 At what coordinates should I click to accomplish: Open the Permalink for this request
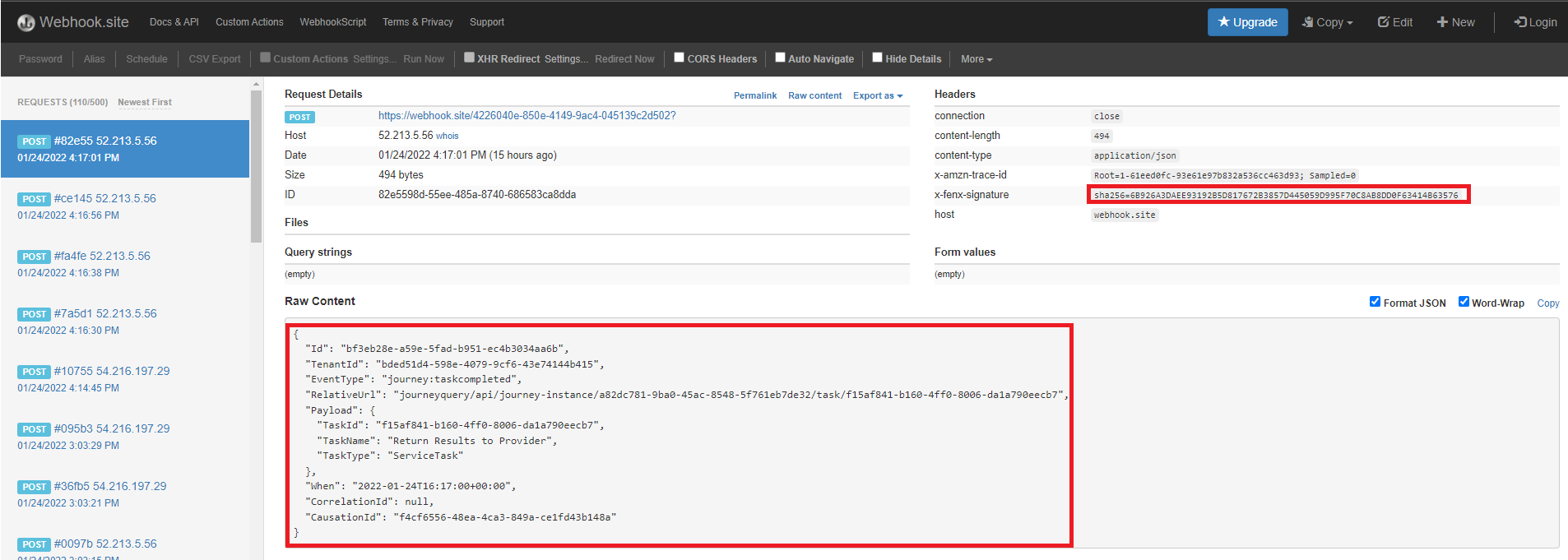click(755, 95)
